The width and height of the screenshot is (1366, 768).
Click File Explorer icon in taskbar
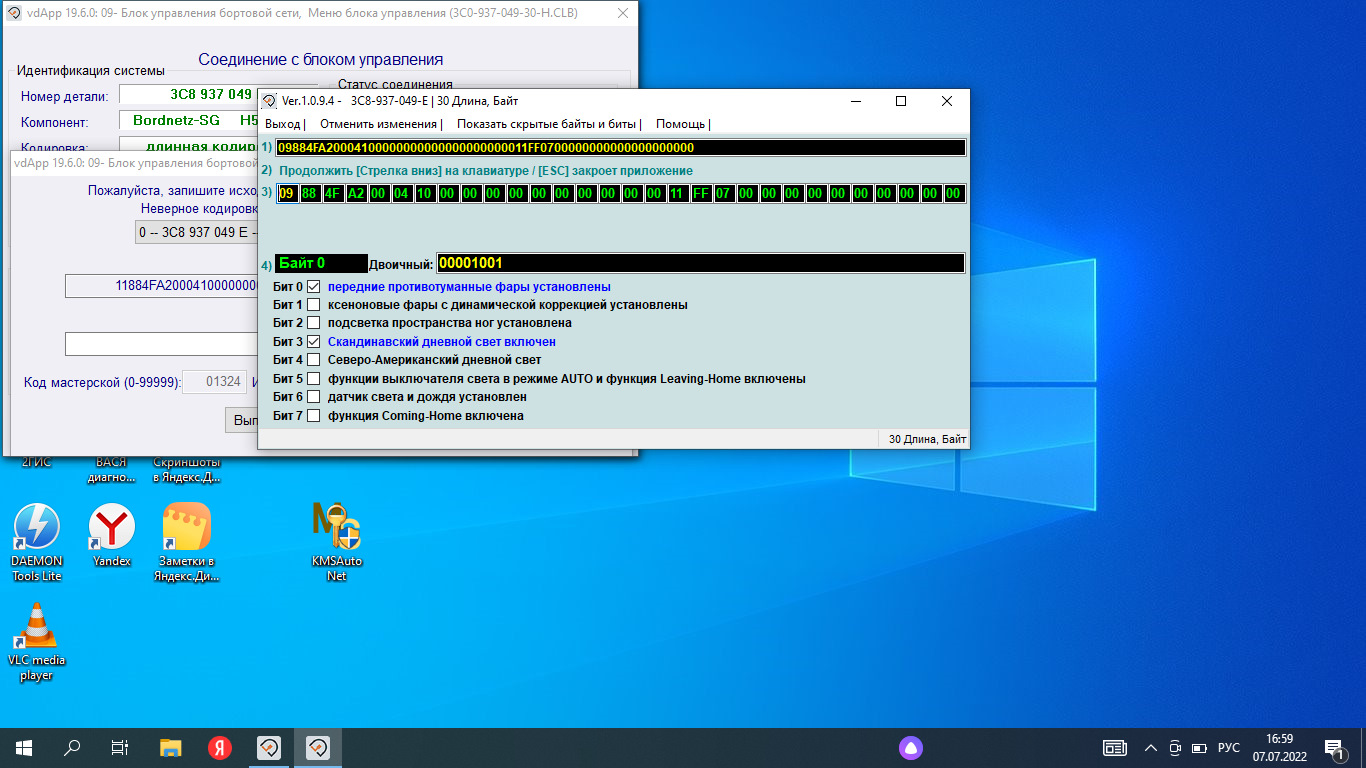point(171,748)
